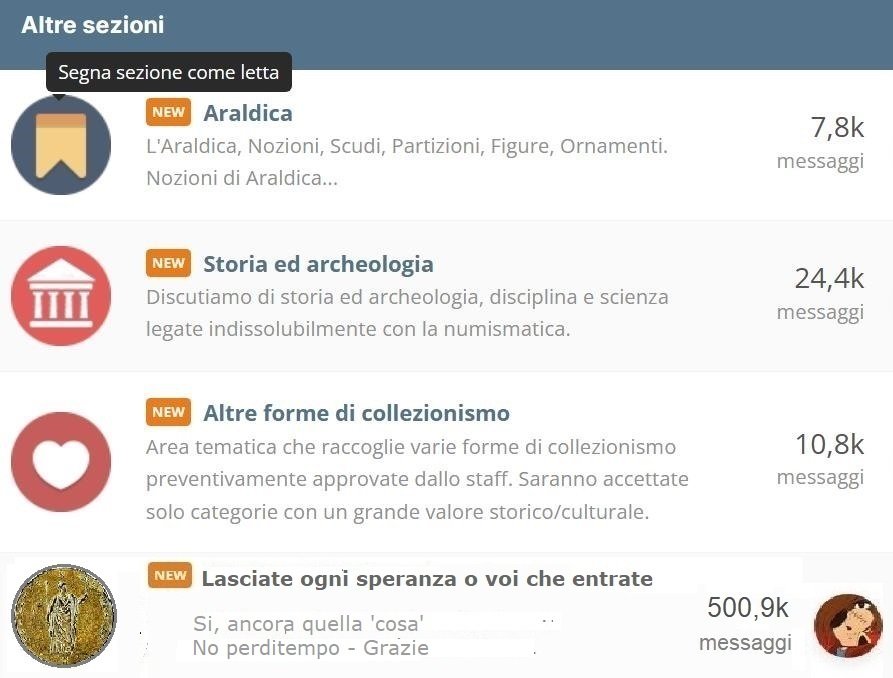The height and width of the screenshot is (678, 893).
Task: Click the Araldica description text
Action: point(406,162)
